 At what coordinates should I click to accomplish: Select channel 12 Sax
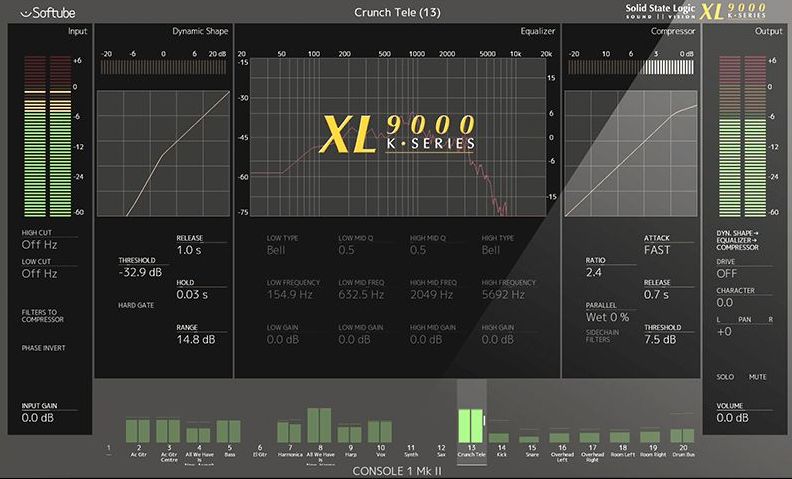(x=441, y=450)
